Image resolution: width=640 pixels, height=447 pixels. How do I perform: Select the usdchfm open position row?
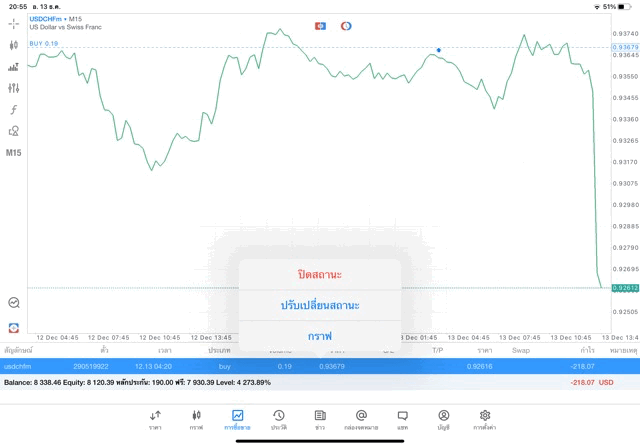[x=320, y=366]
